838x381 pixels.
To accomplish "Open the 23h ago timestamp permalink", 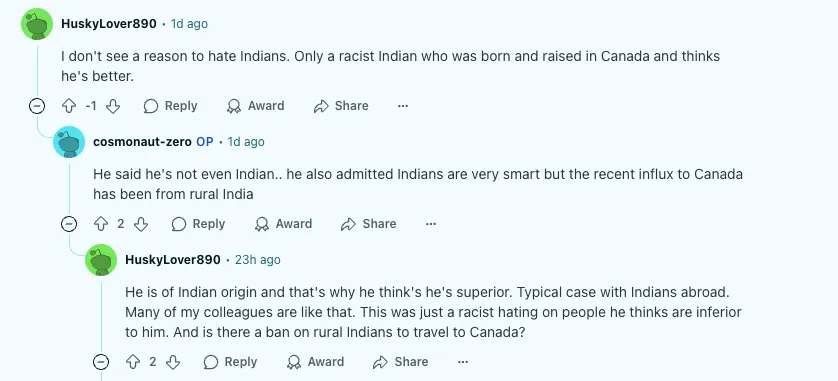I will coord(258,260).
